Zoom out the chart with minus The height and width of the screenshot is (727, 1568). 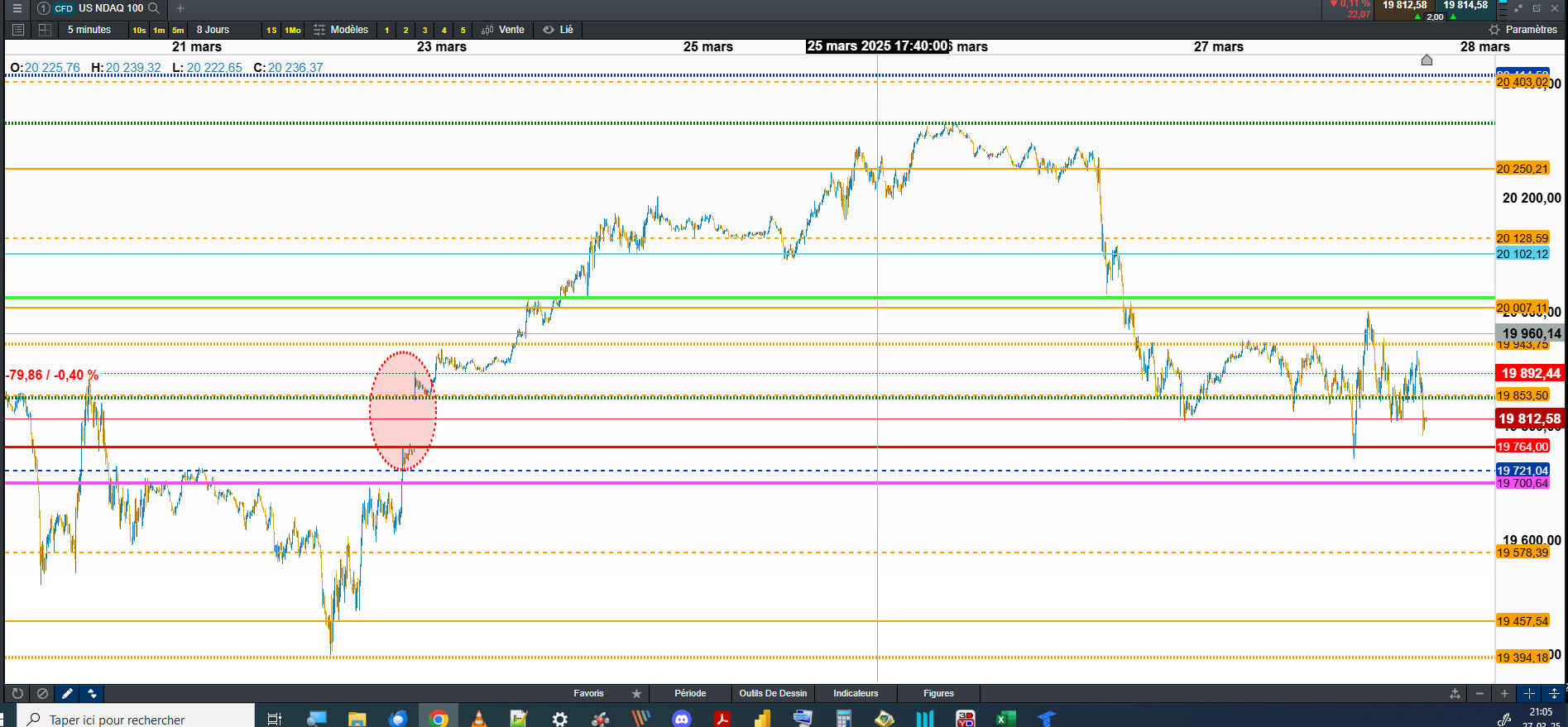[x=1479, y=694]
